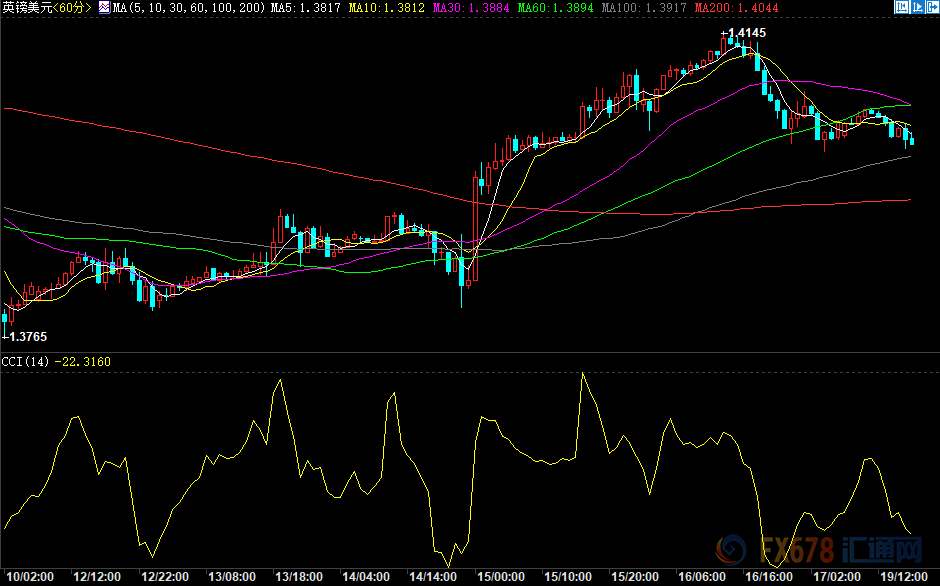Screen dimensions: 940x586
Task: Click the 1.3765 low price marker
Action: (x=26, y=338)
